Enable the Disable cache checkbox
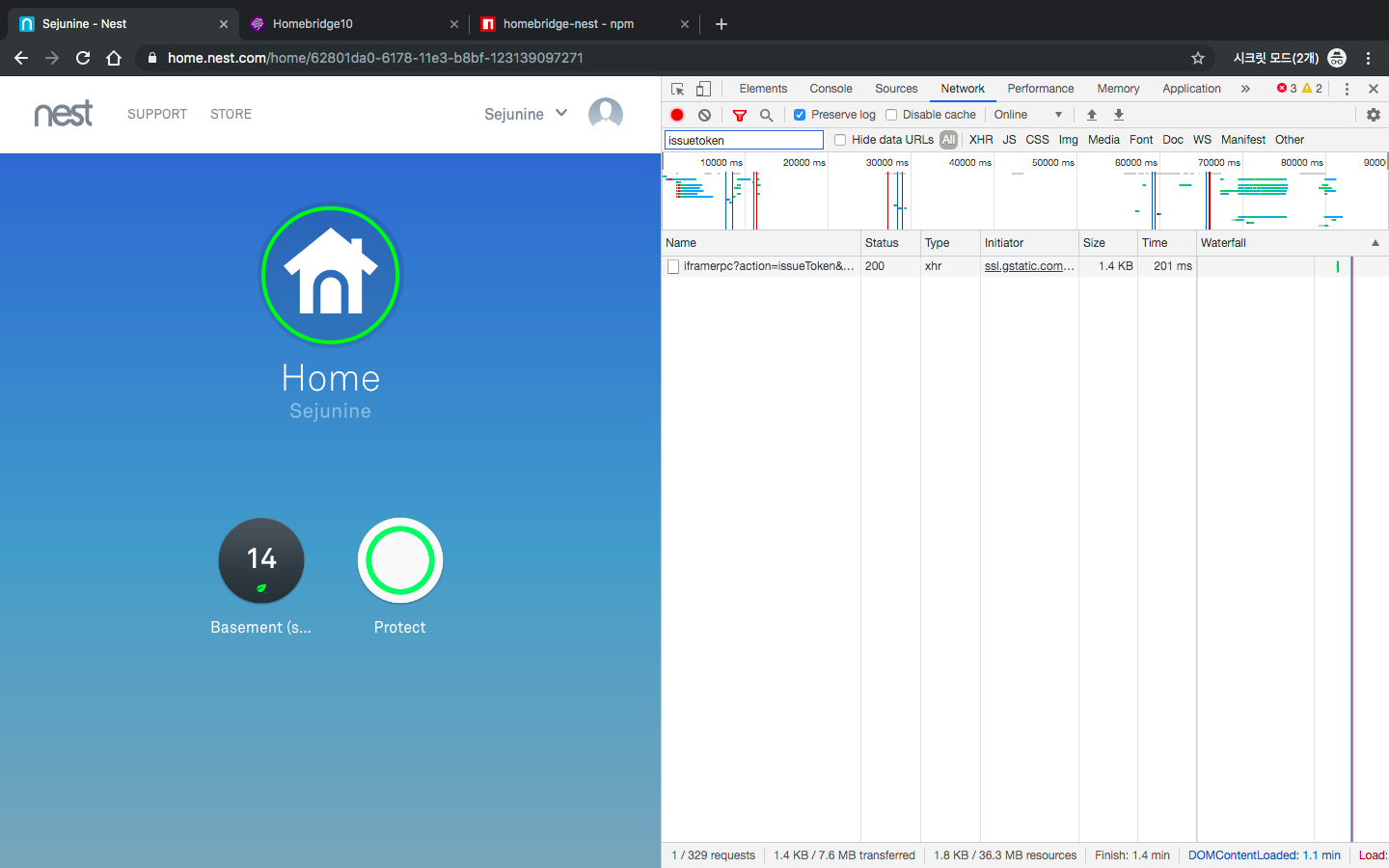This screenshot has height=868, width=1389. click(x=891, y=115)
